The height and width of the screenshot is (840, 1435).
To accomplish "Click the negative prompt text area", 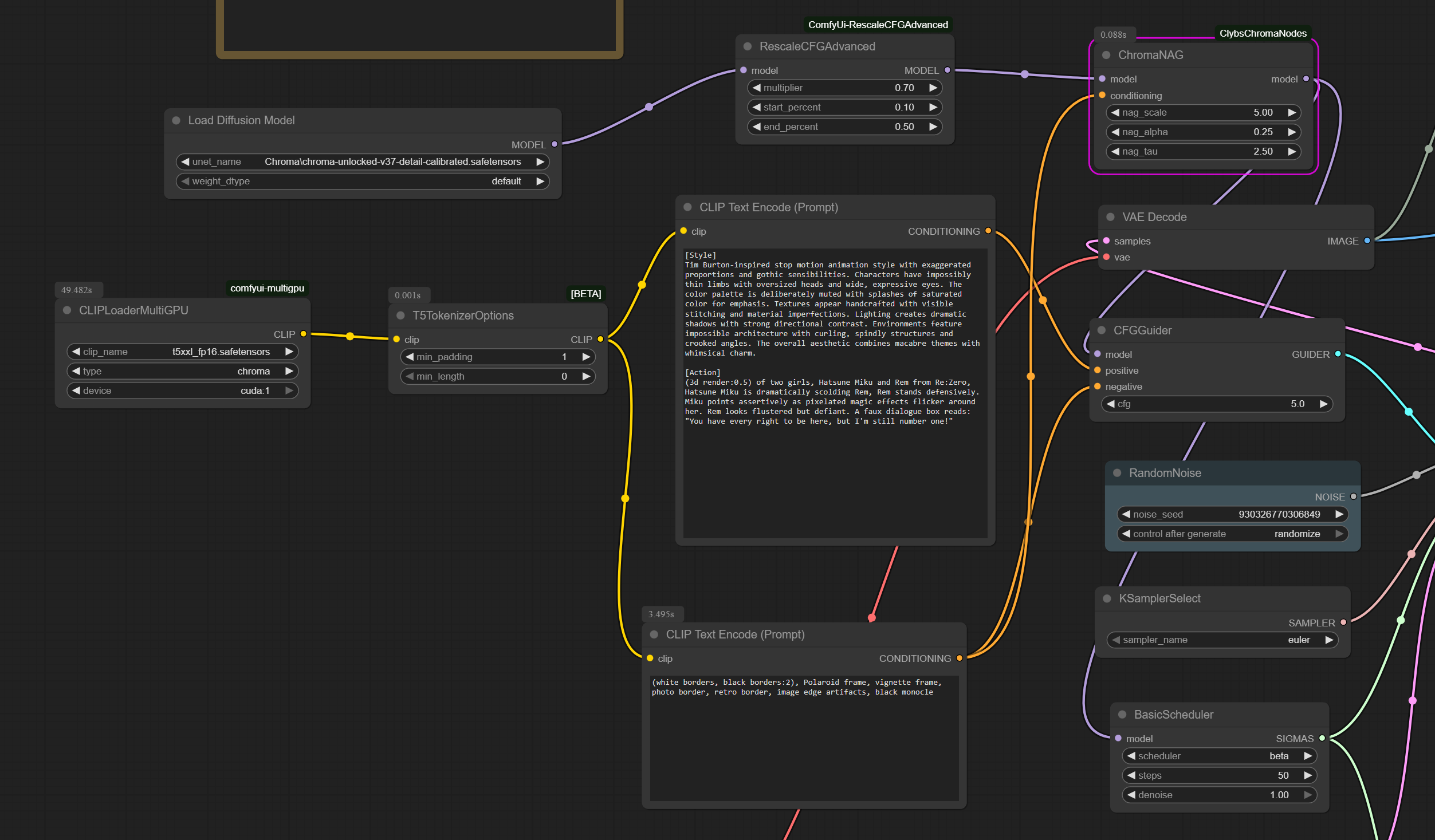I will coord(804,738).
